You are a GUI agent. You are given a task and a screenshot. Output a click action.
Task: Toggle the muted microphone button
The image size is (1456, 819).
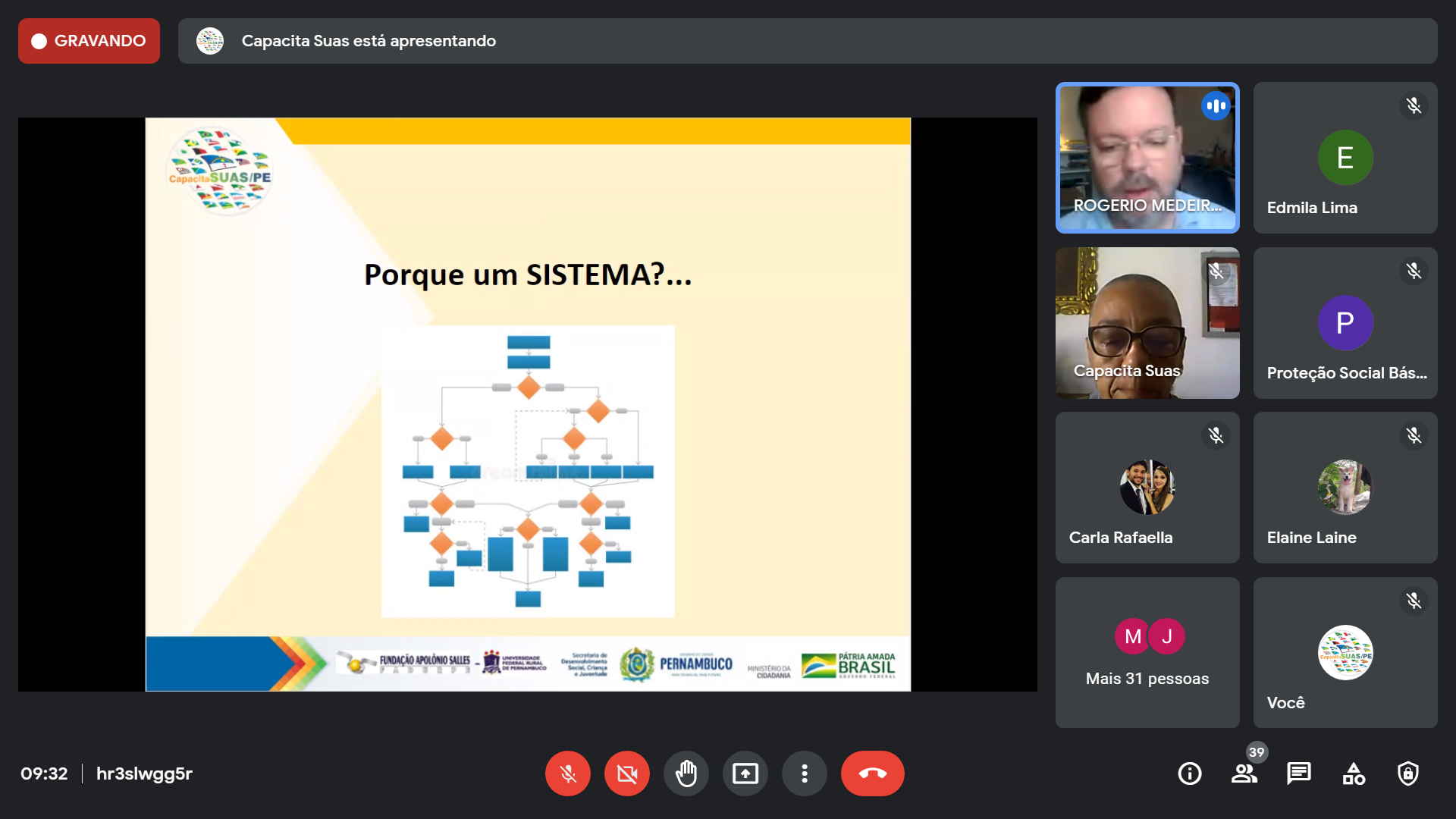coord(567,773)
